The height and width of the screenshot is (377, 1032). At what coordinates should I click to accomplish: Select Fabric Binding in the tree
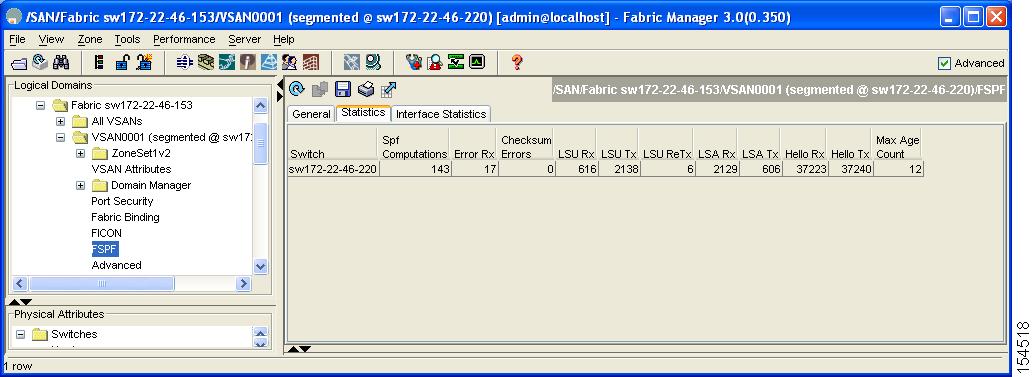125,217
